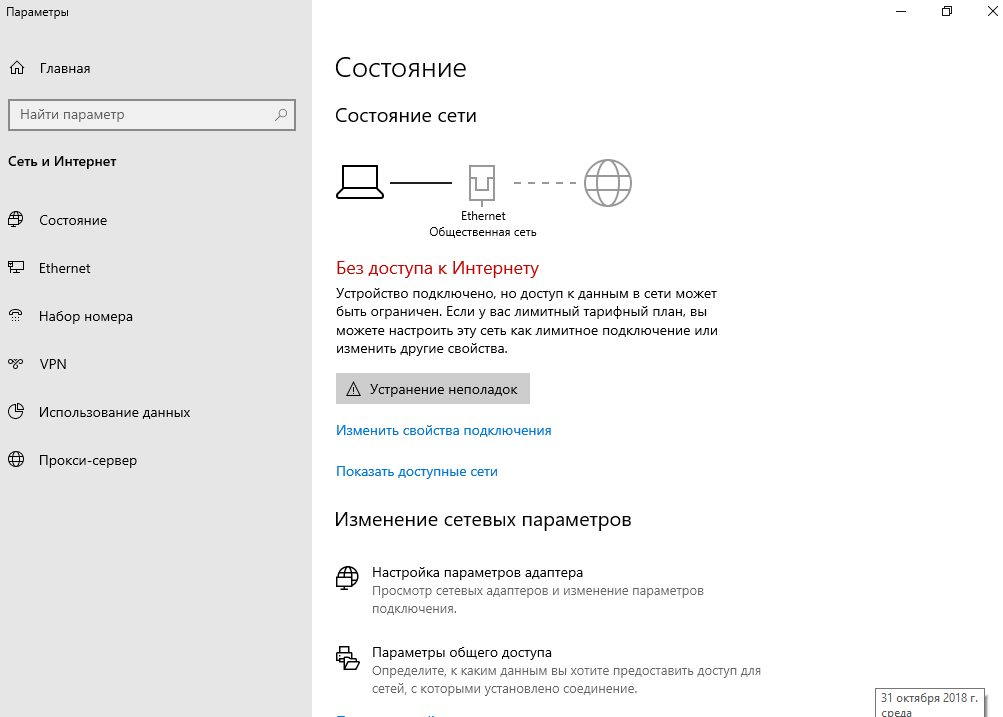Open Настройка параметров адаптера

pos(477,572)
